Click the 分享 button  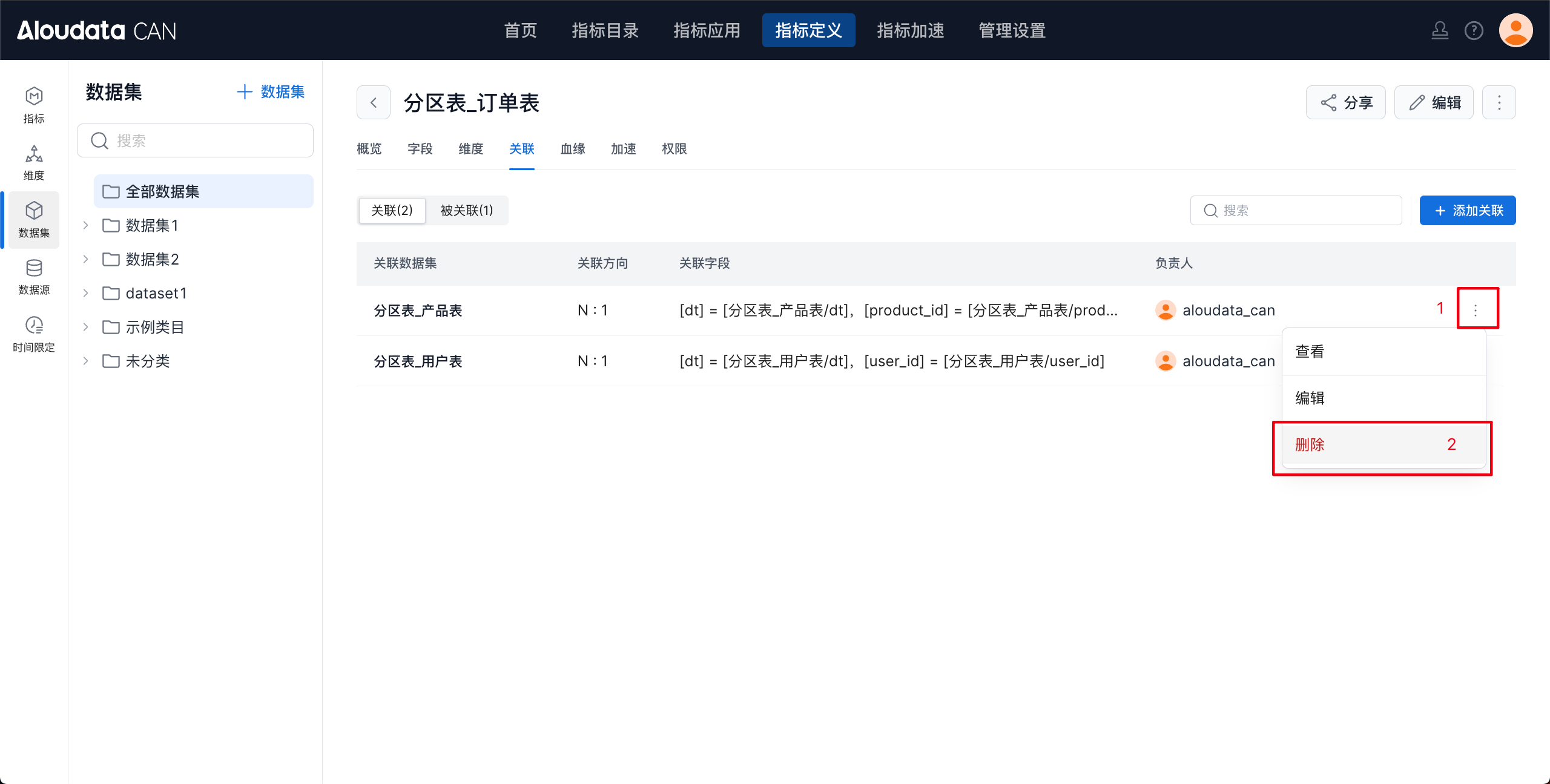pos(1345,103)
